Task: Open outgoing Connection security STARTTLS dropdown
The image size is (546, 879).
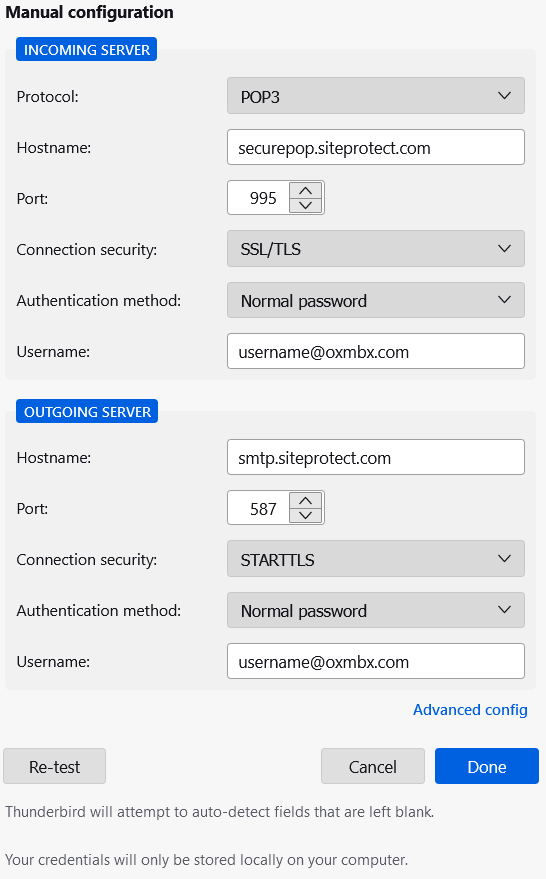Action: tap(376, 559)
